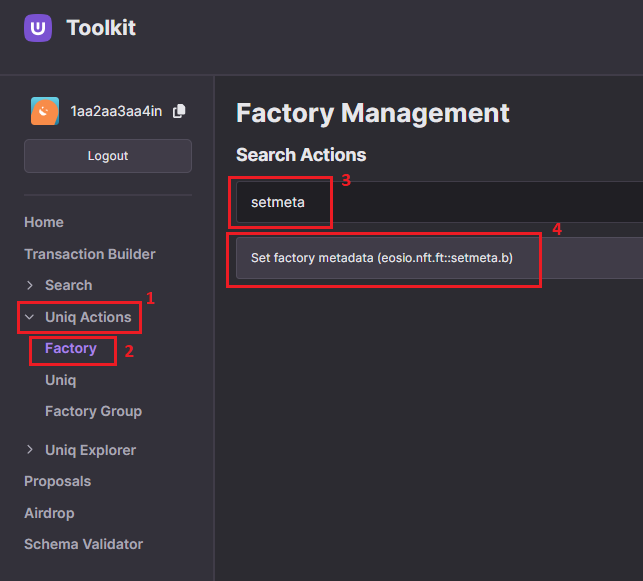Click the purple Toolkit logo icon
643x581 pixels.
point(38,28)
